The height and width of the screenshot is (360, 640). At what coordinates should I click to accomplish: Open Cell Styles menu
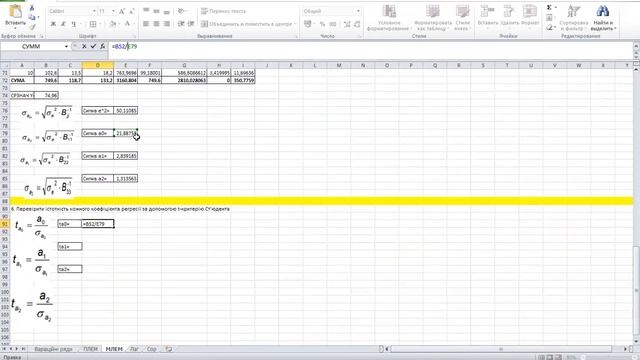click(x=462, y=18)
